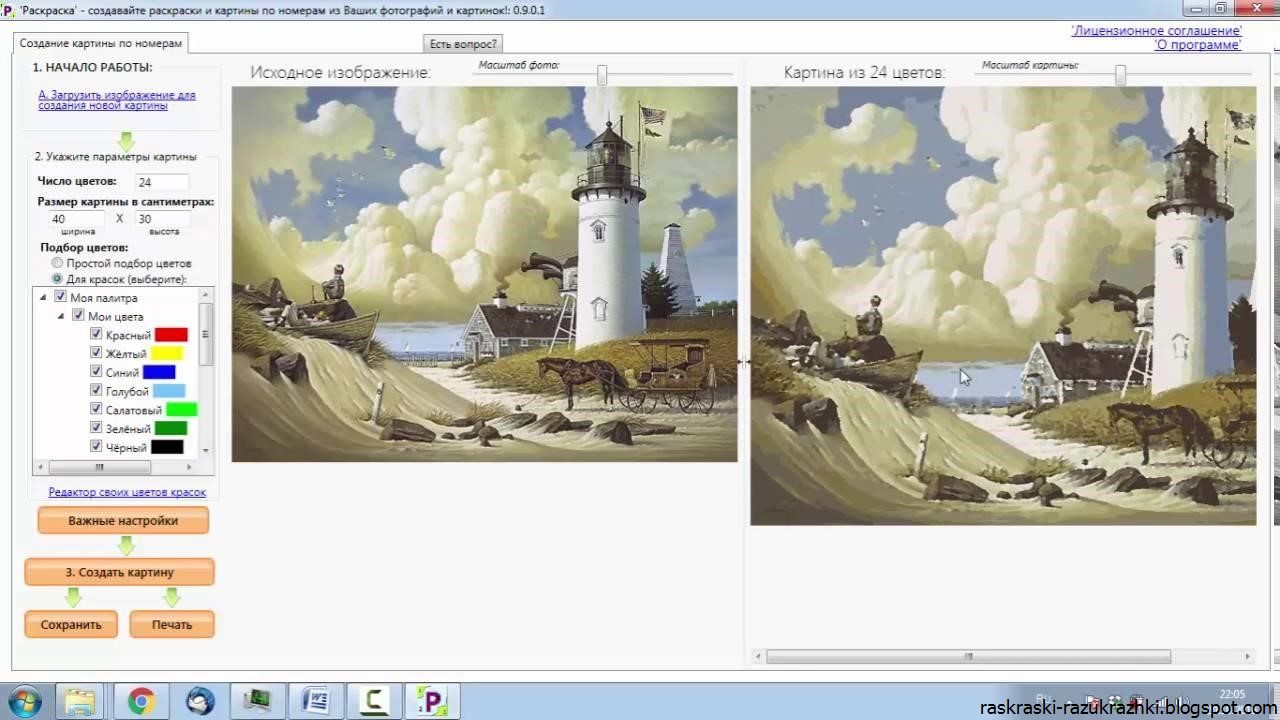The height and width of the screenshot is (720, 1280).
Task: Uncheck the Салатовый color checkbox
Action: 96,409
